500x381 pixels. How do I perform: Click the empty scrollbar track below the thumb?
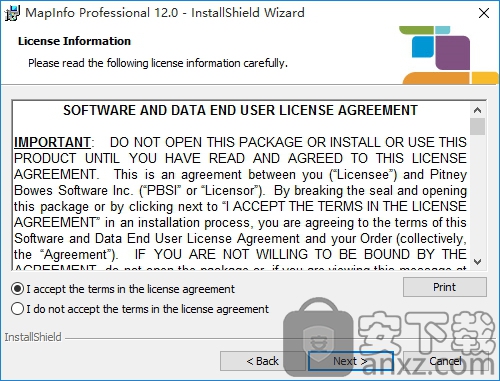point(477,195)
